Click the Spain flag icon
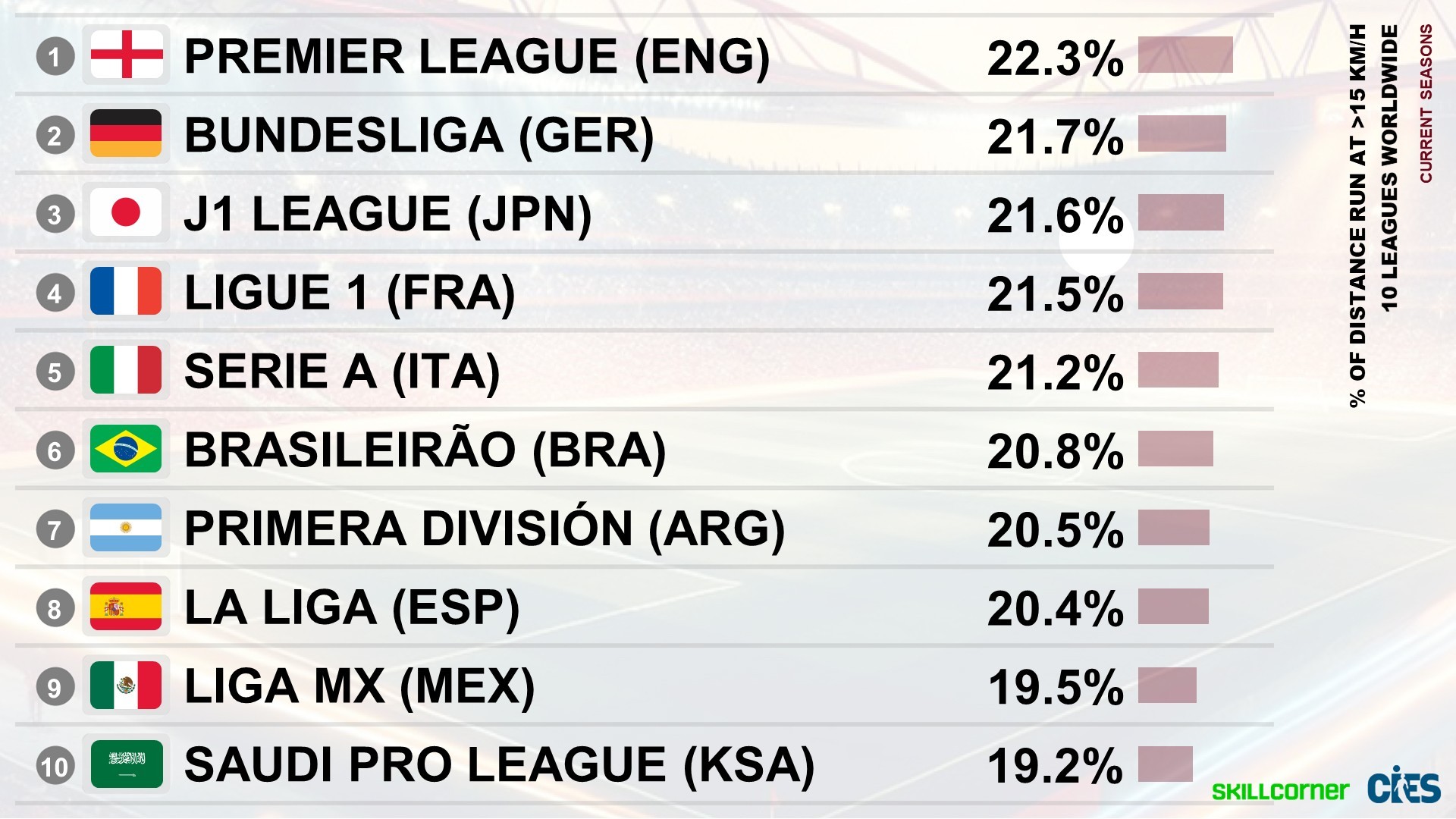The image size is (1456, 819). (126, 607)
